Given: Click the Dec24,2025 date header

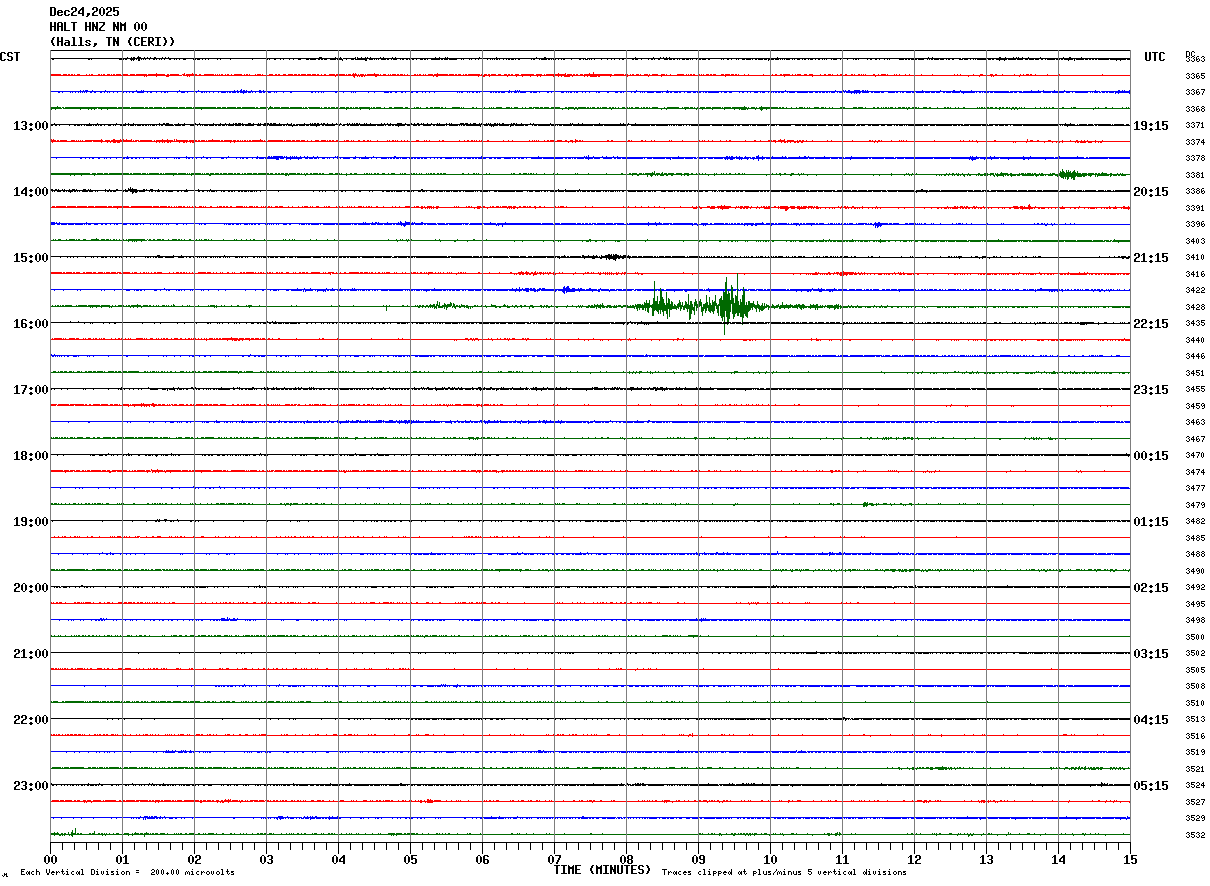Looking at the screenshot, I should point(84,12).
